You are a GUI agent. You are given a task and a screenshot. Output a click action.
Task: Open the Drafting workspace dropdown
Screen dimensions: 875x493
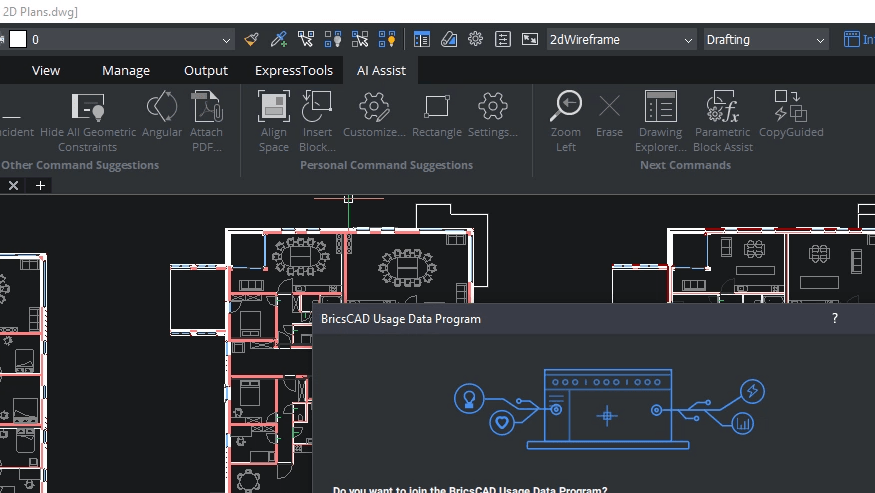pyautogui.click(x=766, y=40)
